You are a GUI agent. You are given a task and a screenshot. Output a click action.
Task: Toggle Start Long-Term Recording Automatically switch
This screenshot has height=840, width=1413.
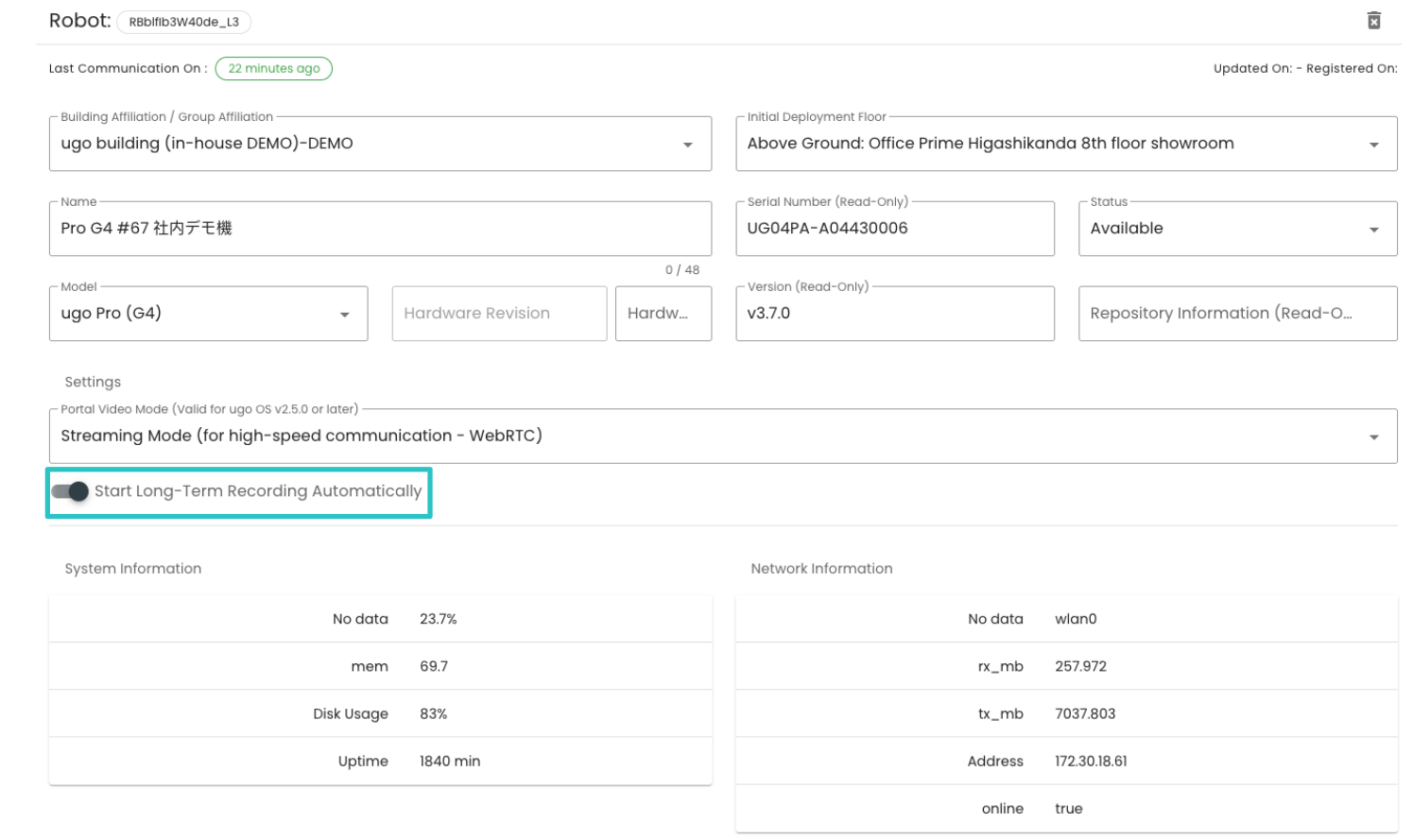70,491
